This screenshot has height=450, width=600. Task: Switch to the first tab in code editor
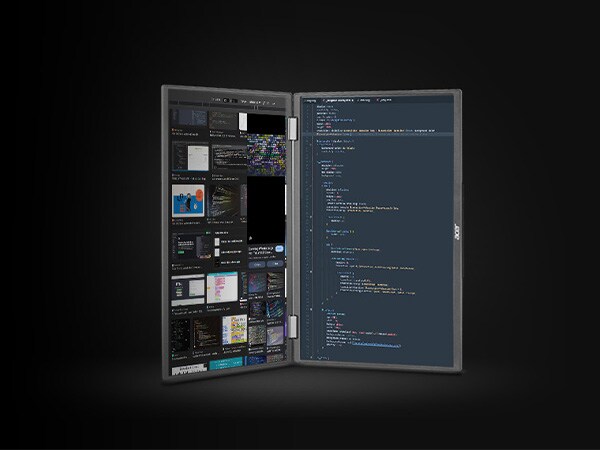pos(310,100)
